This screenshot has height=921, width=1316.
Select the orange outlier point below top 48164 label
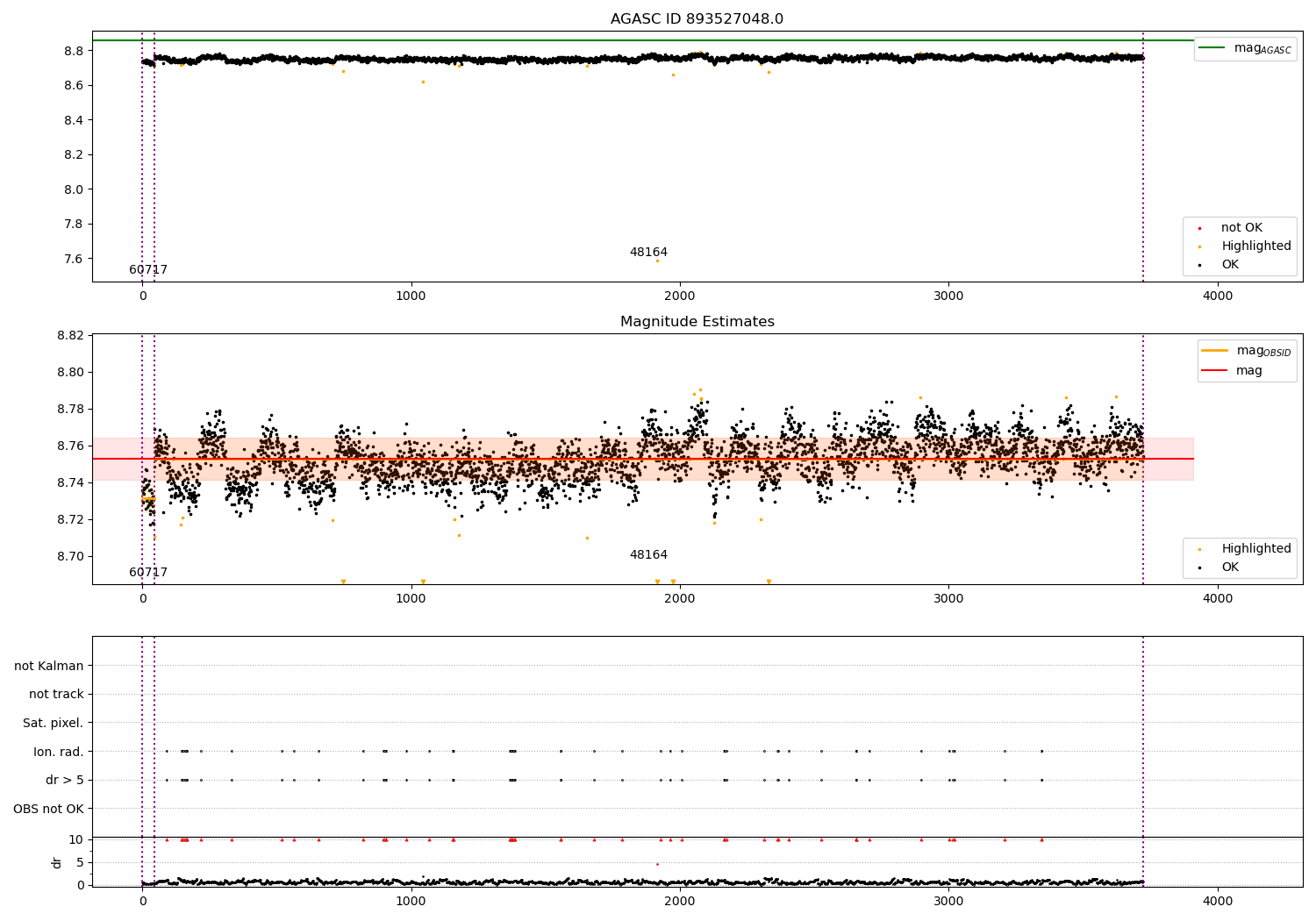tap(657, 261)
